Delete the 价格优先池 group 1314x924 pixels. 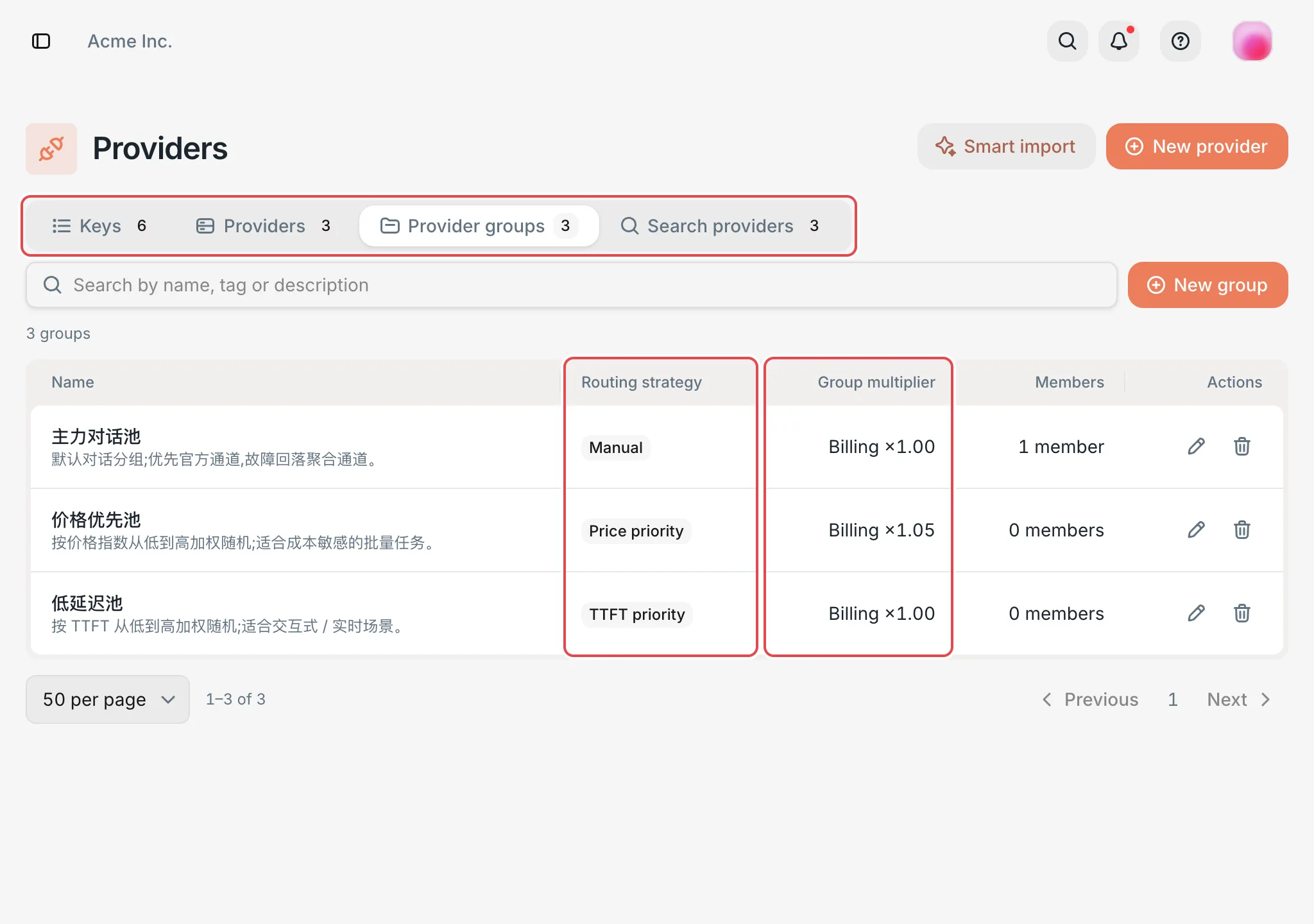(x=1242, y=530)
